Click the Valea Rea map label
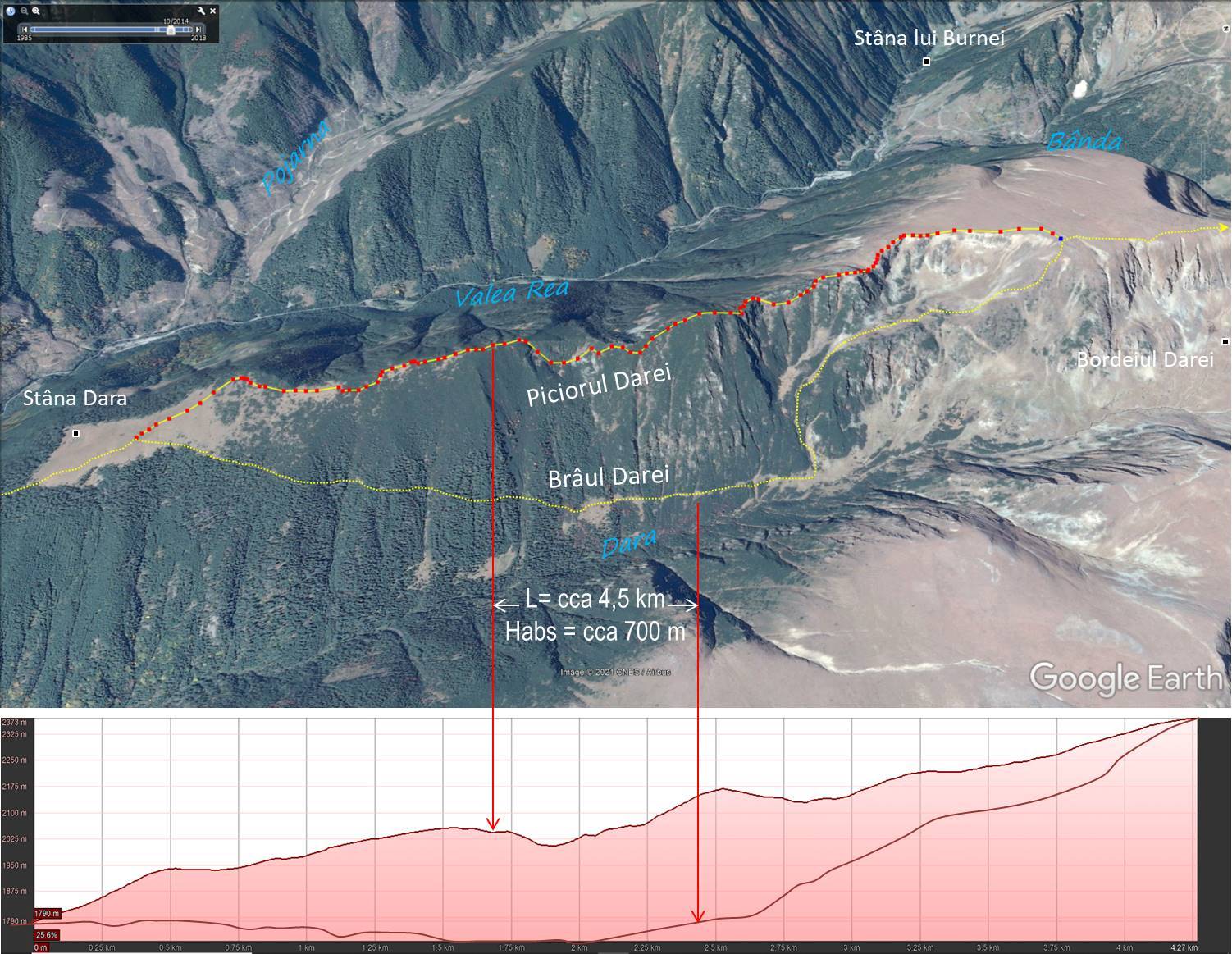This screenshot has width=1232, height=954. coord(511,292)
